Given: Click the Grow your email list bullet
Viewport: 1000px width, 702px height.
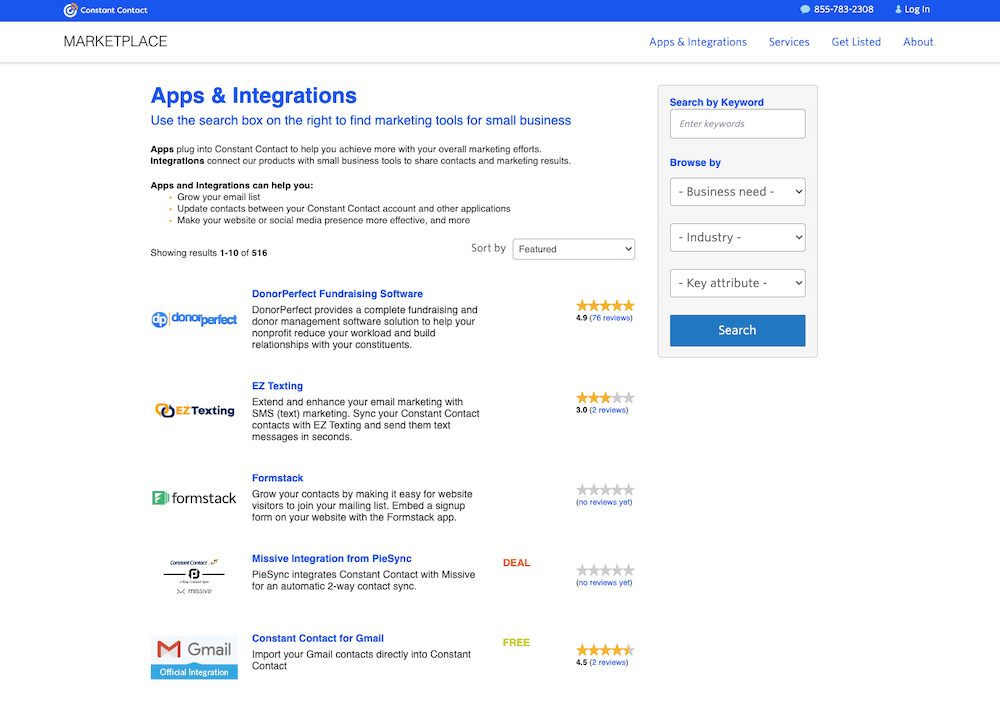Looking at the screenshot, I should 218,197.
